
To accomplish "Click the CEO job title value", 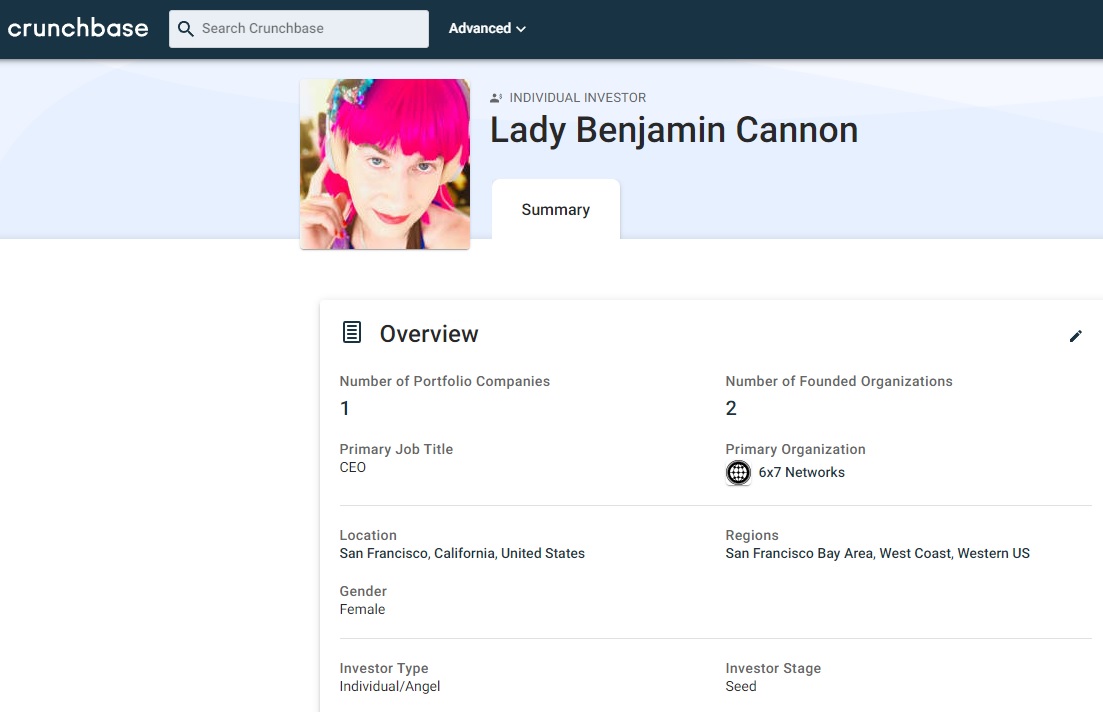I will coord(352,467).
